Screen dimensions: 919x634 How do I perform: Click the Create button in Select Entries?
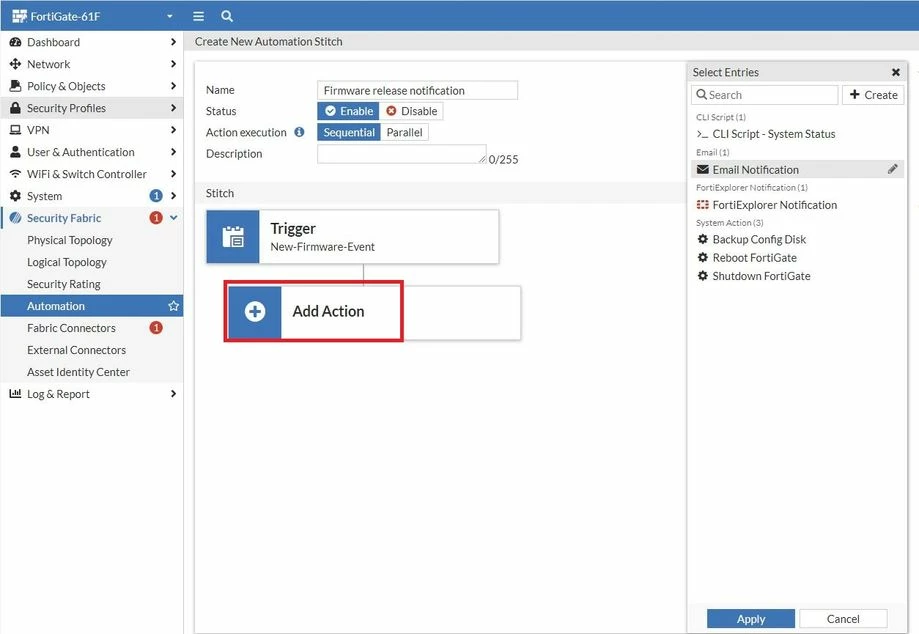pyautogui.click(x=873, y=95)
